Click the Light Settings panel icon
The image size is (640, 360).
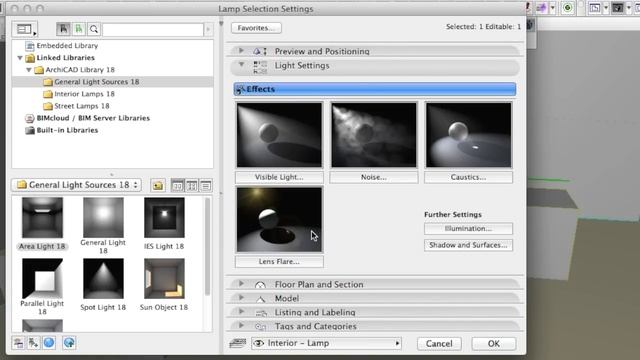pos(260,67)
